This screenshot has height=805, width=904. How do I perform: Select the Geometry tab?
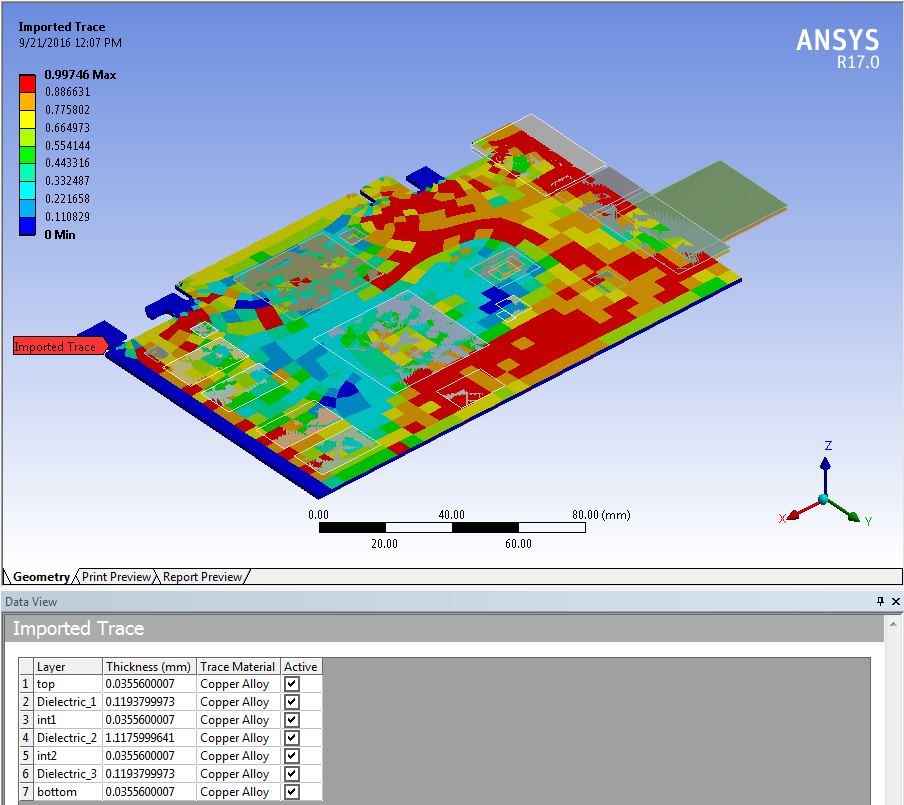[41, 577]
